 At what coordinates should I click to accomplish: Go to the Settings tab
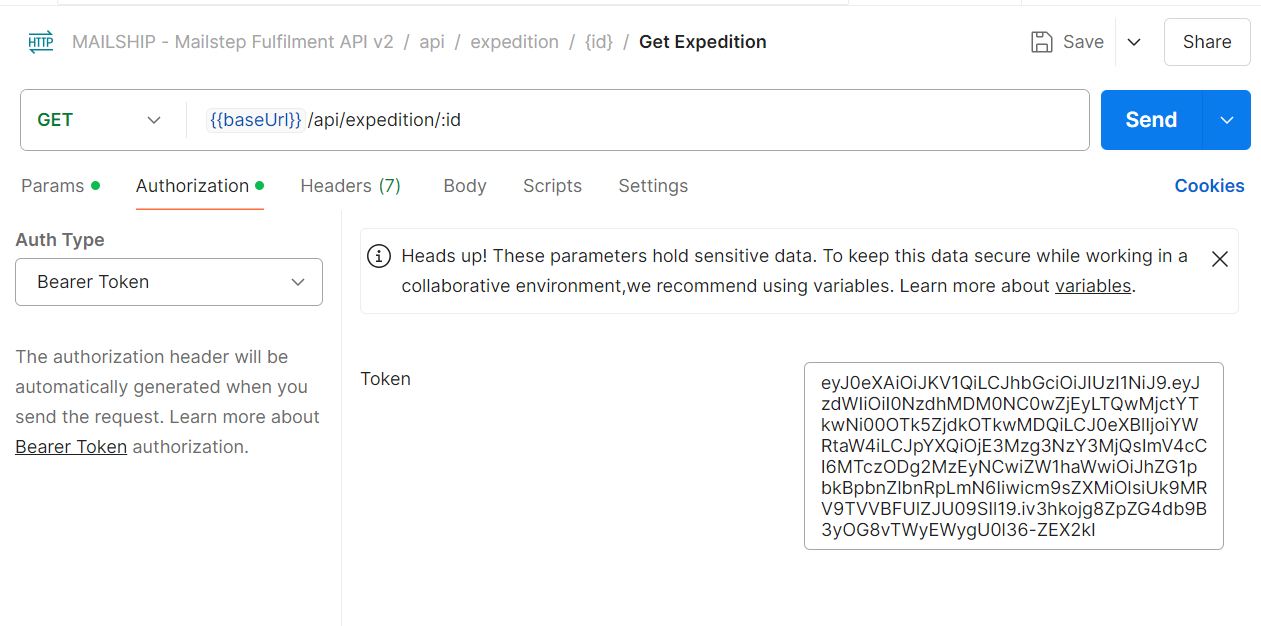(x=653, y=186)
